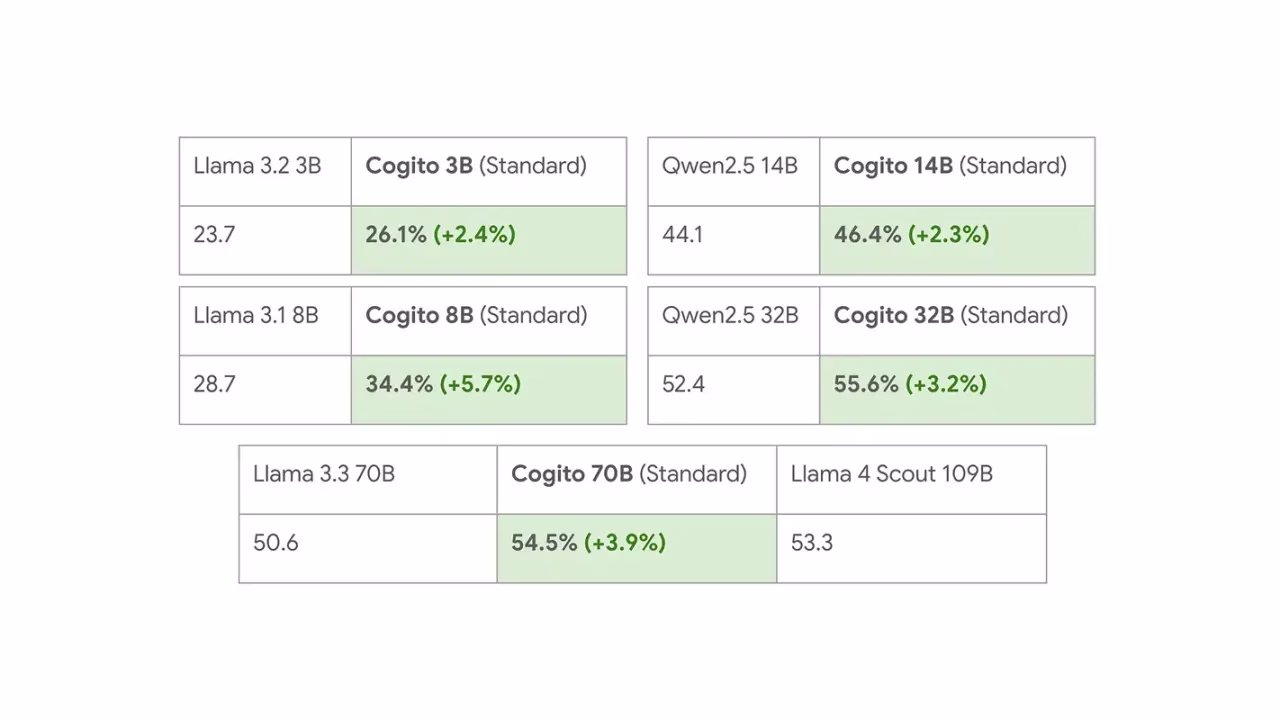1280x720 pixels.
Task: Select the Cogito 70B (Standard) header
Action: (x=637, y=480)
